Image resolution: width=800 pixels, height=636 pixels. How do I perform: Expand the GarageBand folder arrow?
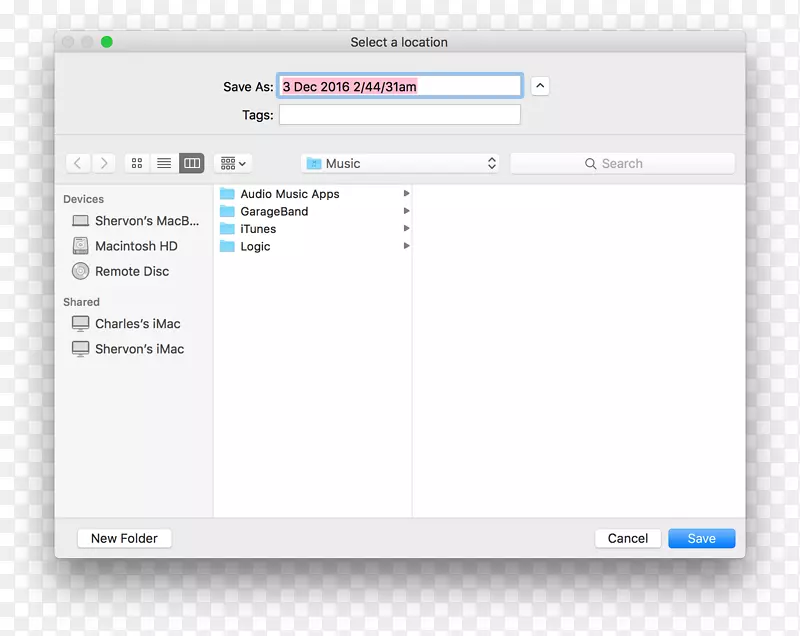point(407,211)
